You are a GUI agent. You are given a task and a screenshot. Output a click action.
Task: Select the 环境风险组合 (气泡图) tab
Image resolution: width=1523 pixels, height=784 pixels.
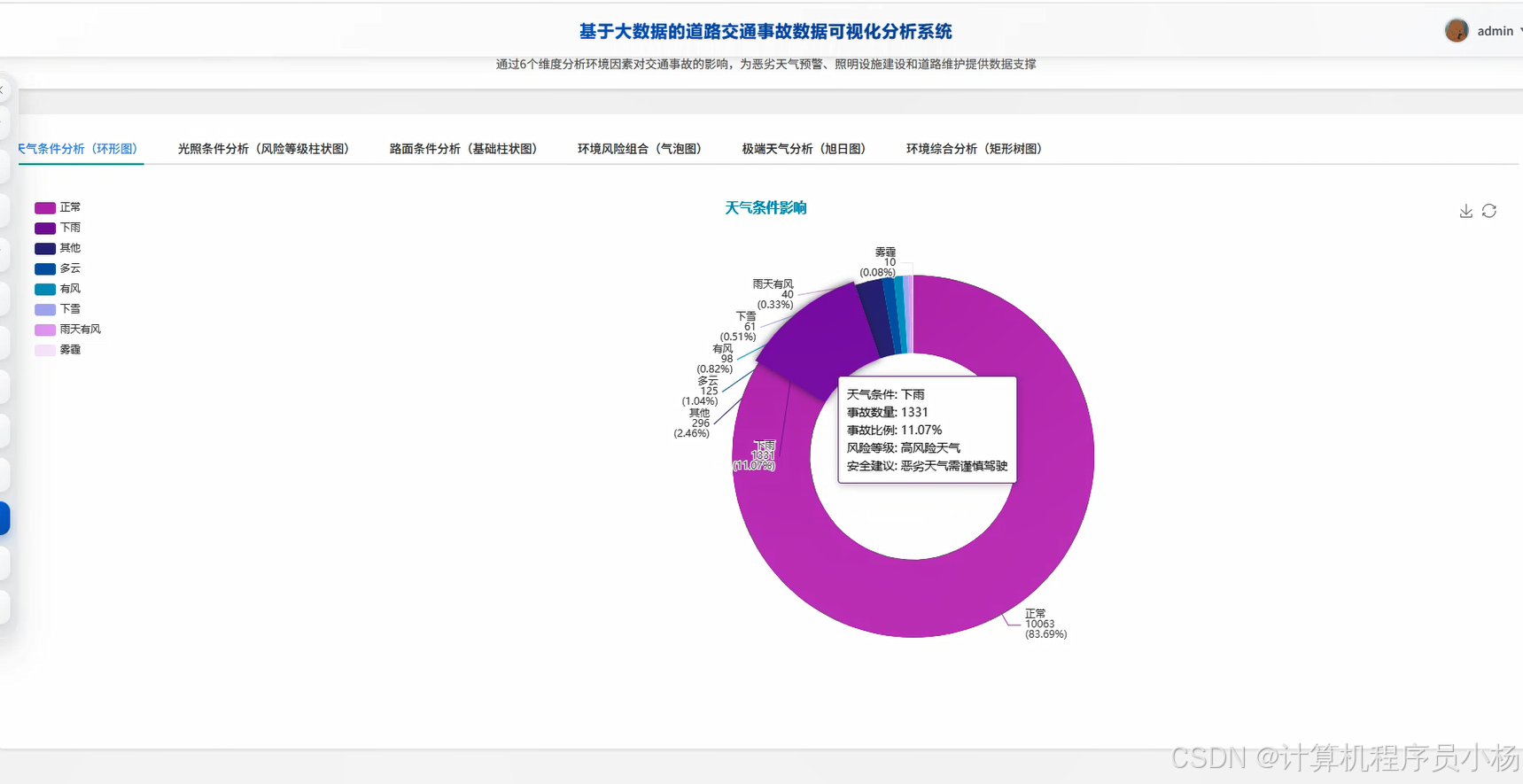(640, 149)
